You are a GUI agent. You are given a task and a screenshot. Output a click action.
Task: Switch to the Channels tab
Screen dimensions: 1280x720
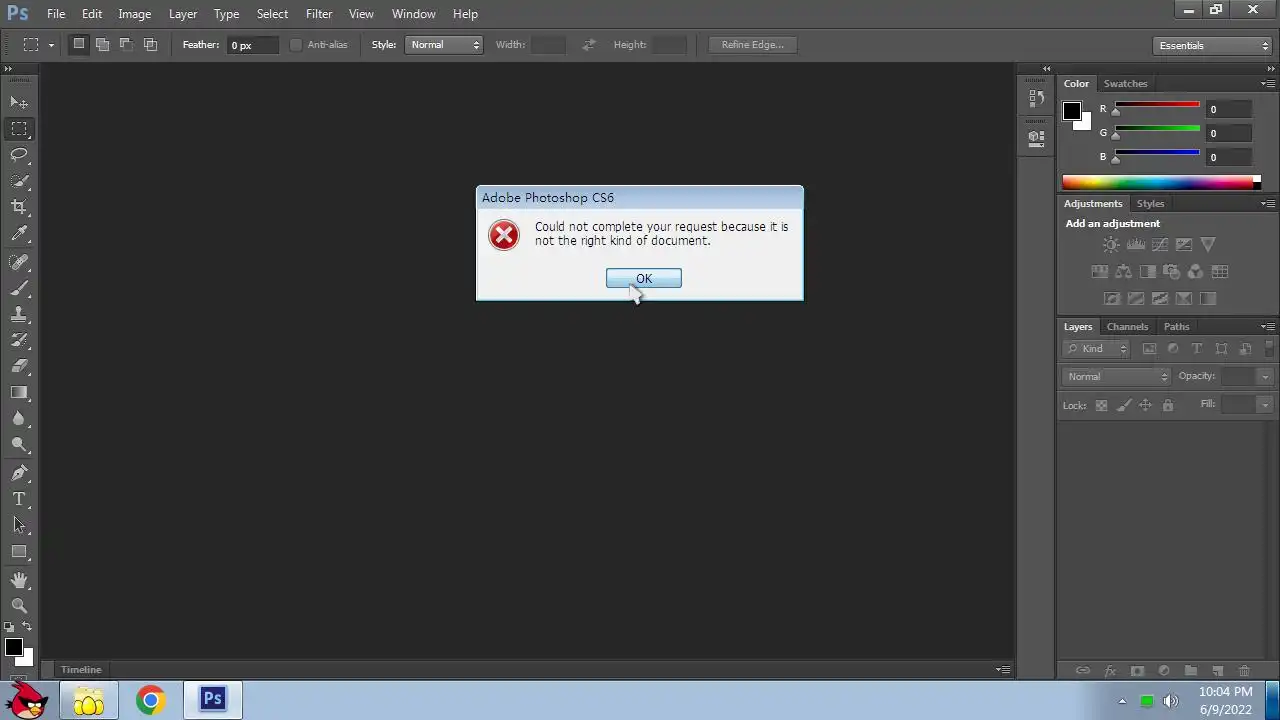(1127, 327)
